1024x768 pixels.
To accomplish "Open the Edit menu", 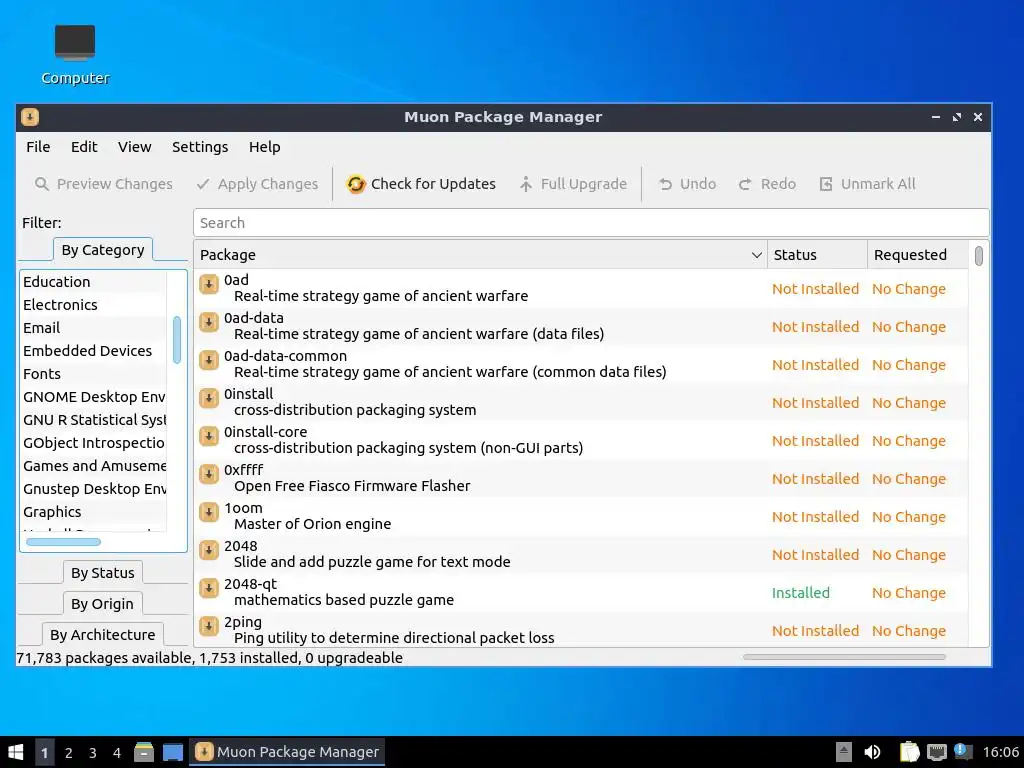I will (84, 147).
